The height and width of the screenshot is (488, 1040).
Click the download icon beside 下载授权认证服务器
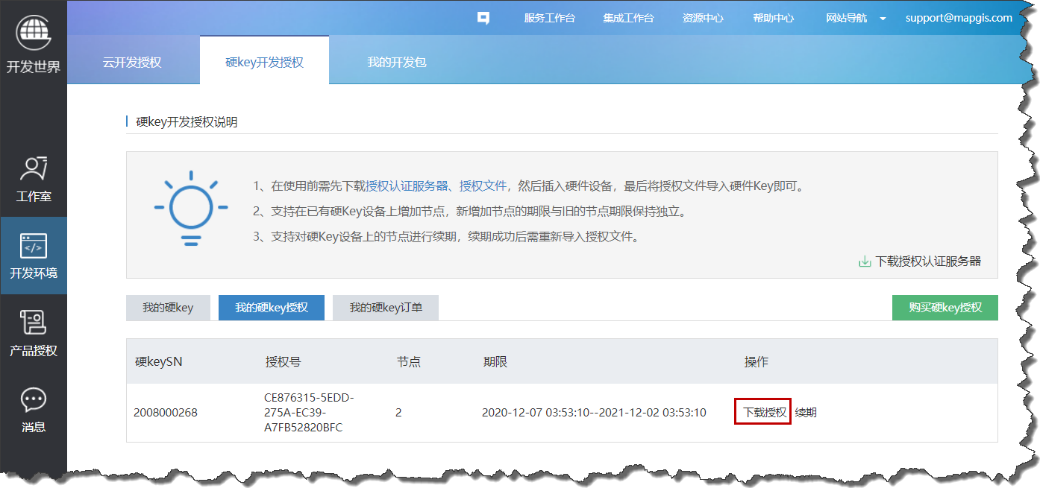(x=864, y=262)
